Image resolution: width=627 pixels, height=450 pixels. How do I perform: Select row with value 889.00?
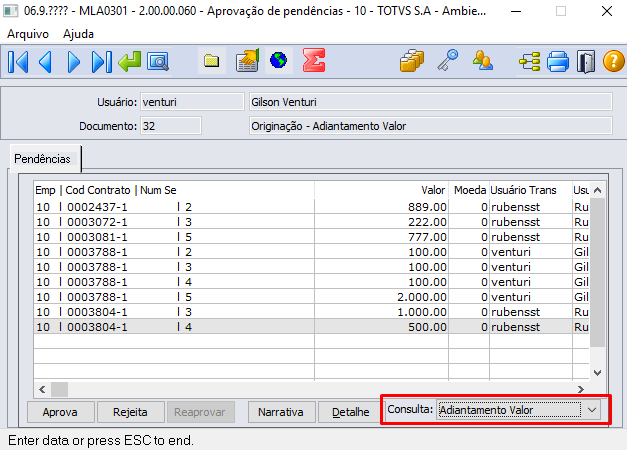[312, 207]
